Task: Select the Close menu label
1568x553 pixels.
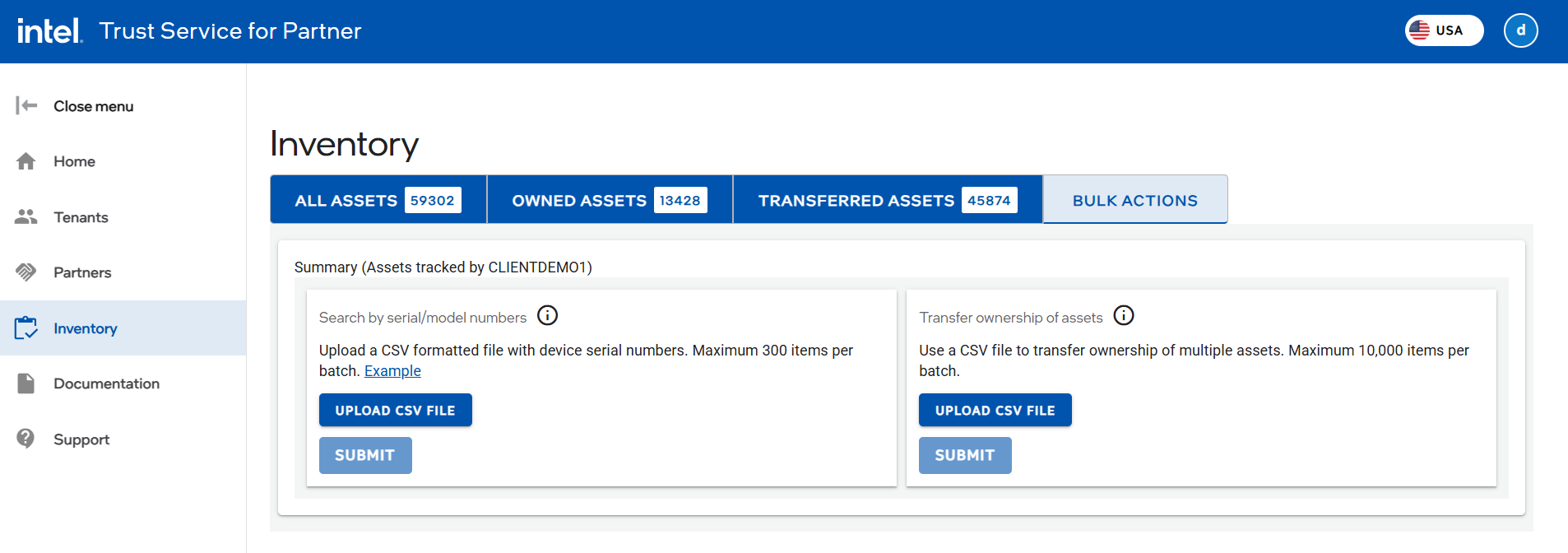Action: click(93, 106)
